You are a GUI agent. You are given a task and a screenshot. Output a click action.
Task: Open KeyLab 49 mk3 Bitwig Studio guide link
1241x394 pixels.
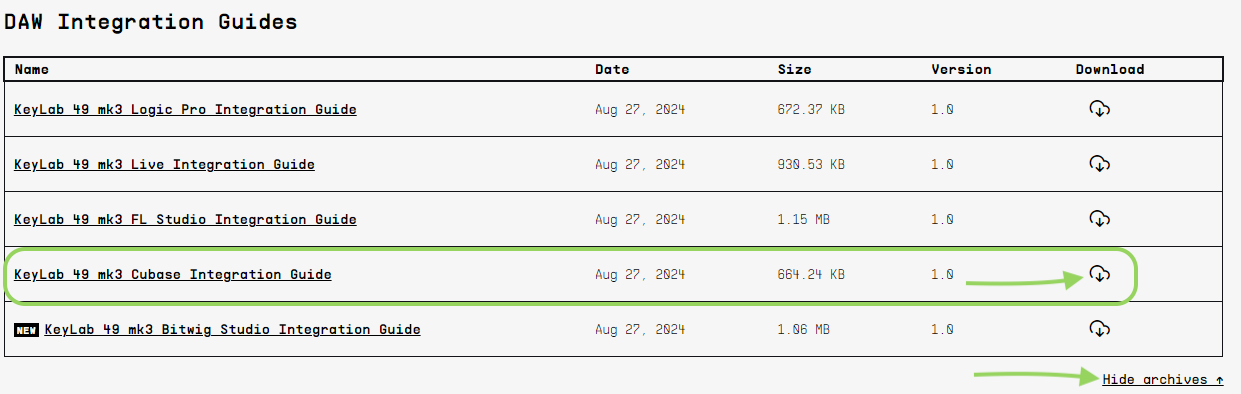point(232,330)
